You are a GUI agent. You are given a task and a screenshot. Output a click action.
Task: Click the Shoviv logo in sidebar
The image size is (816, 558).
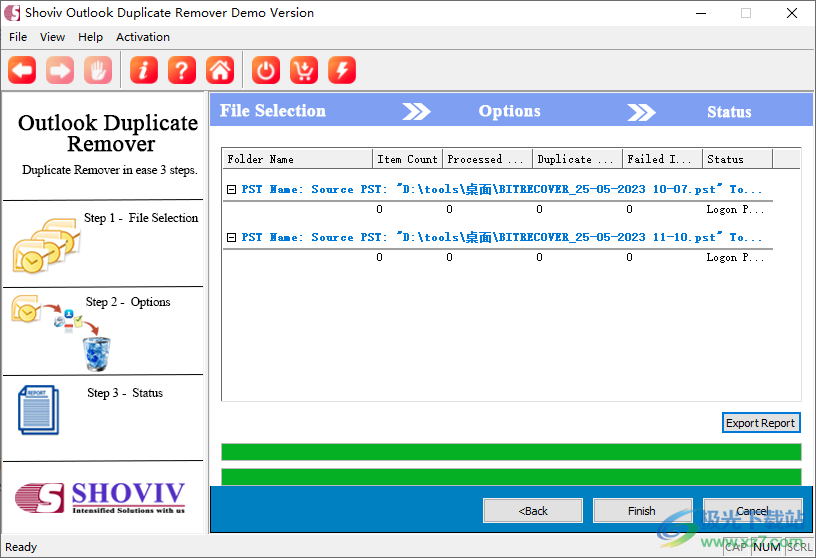pos(100,498)
